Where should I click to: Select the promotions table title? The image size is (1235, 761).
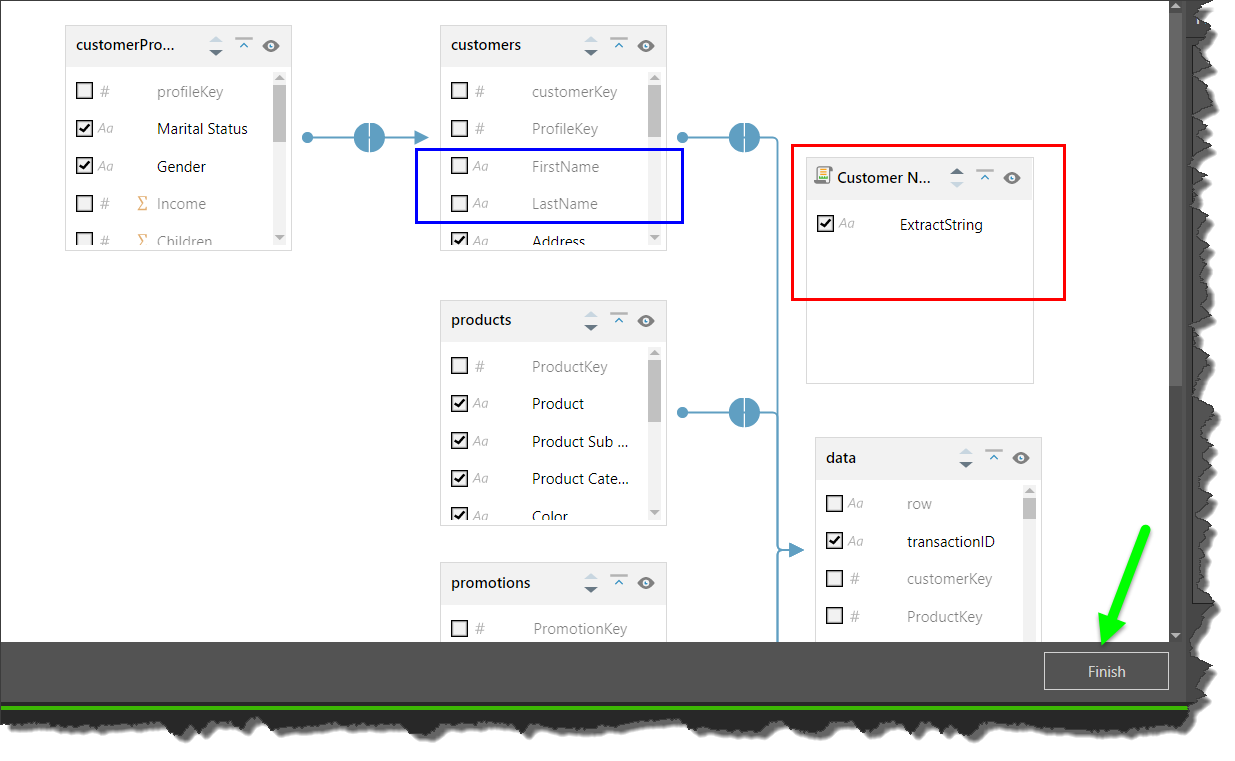coord(491,582)
